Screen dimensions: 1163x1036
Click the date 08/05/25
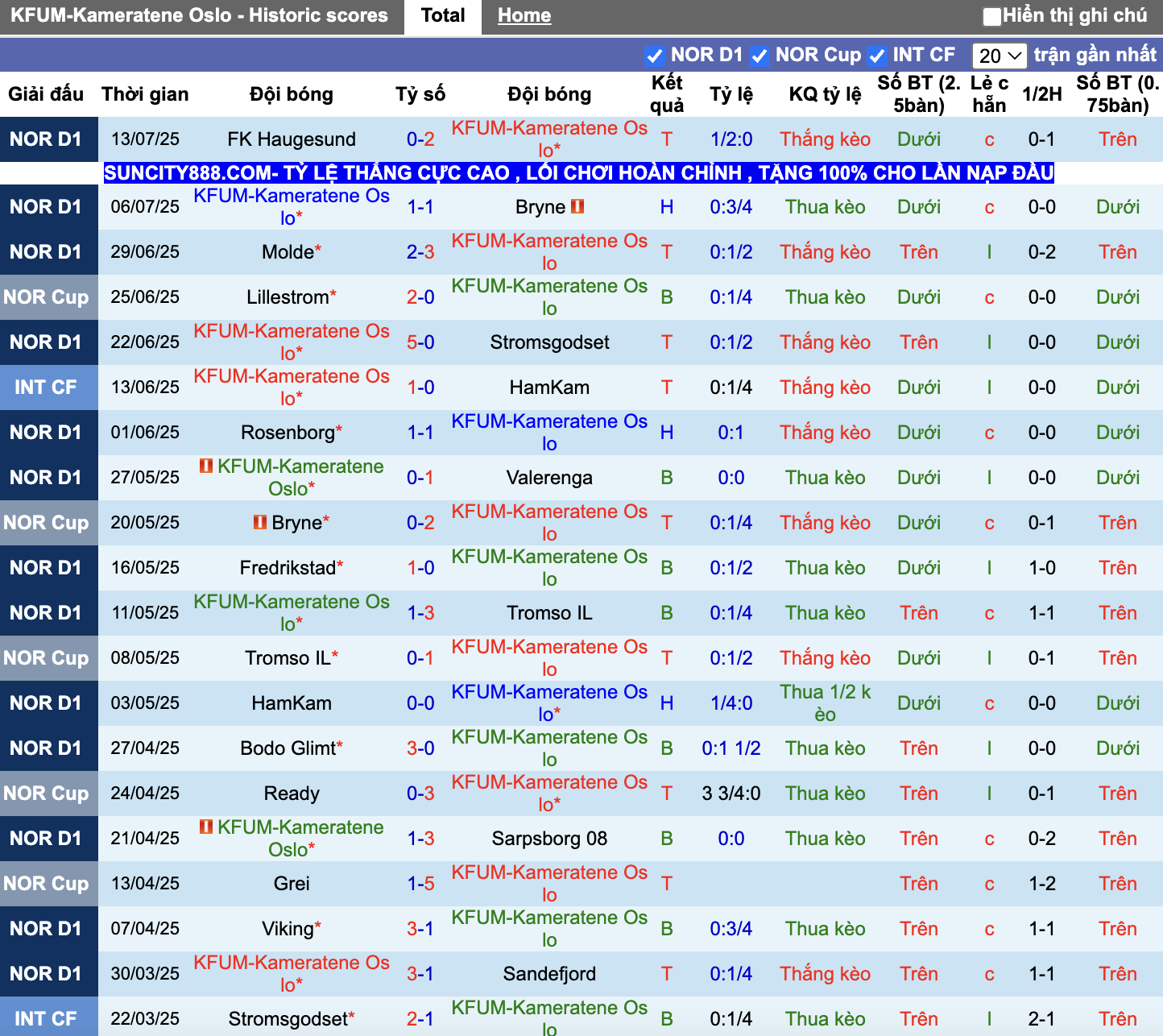click(145, 658)
